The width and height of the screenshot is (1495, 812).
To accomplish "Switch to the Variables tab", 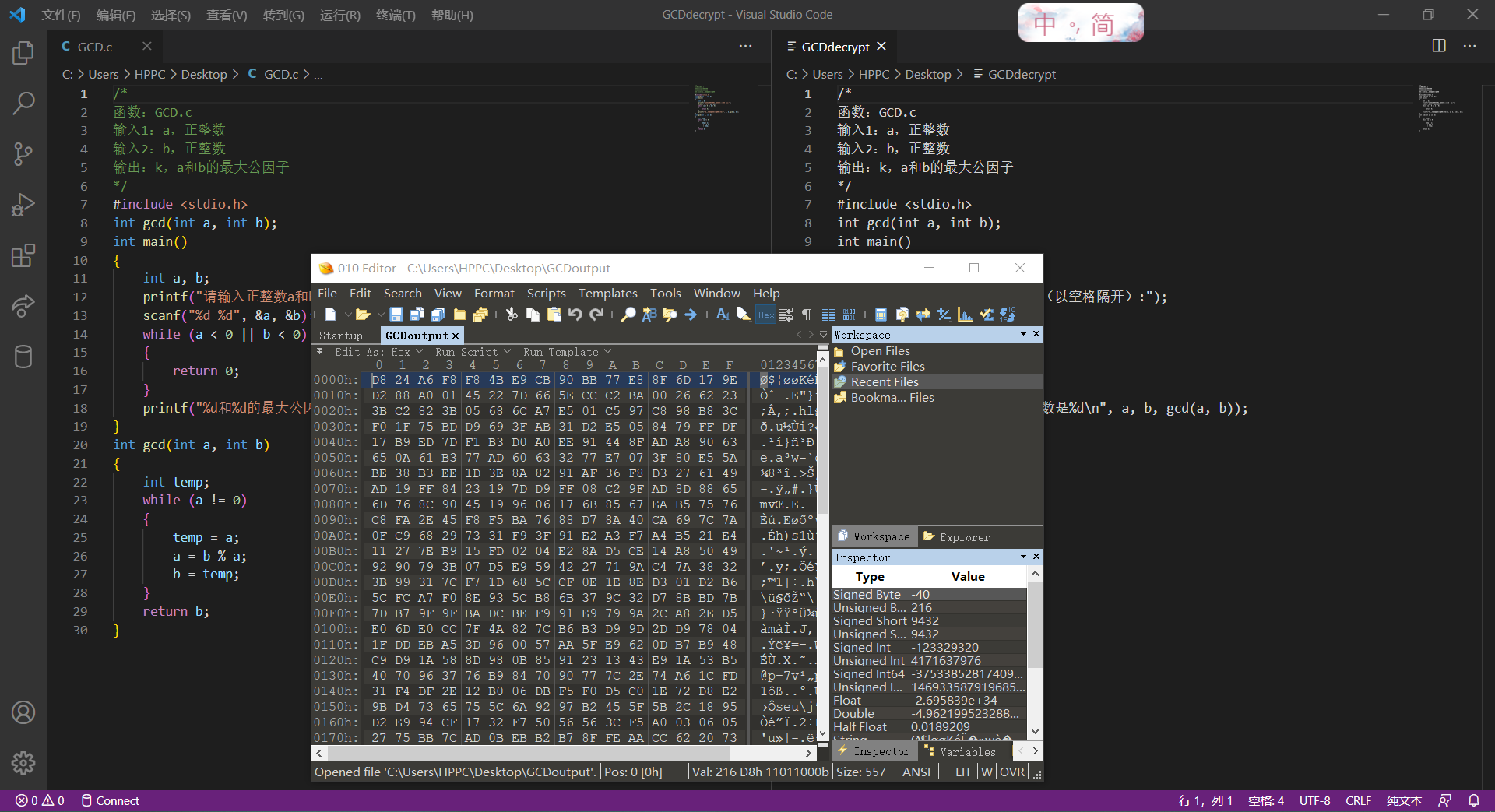I will click(x=959, y=751).
